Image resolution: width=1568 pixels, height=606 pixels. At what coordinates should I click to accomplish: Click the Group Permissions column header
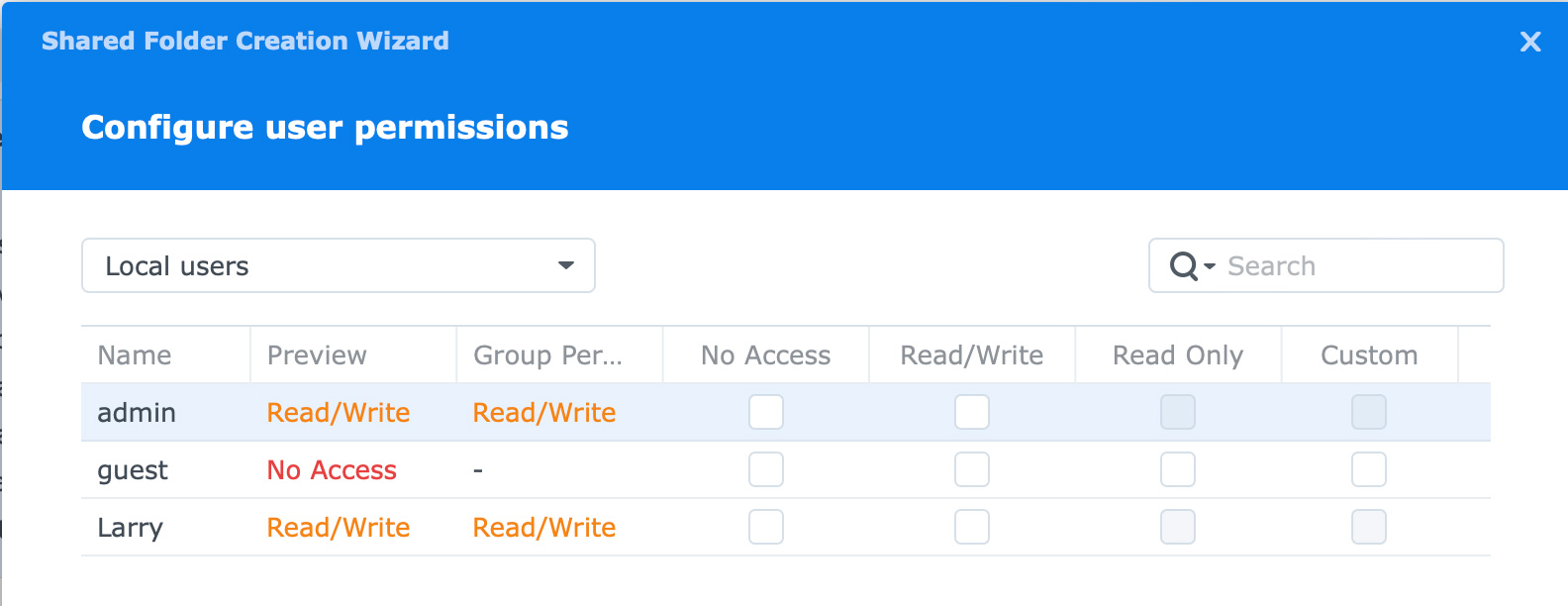[x=547, y=355]
